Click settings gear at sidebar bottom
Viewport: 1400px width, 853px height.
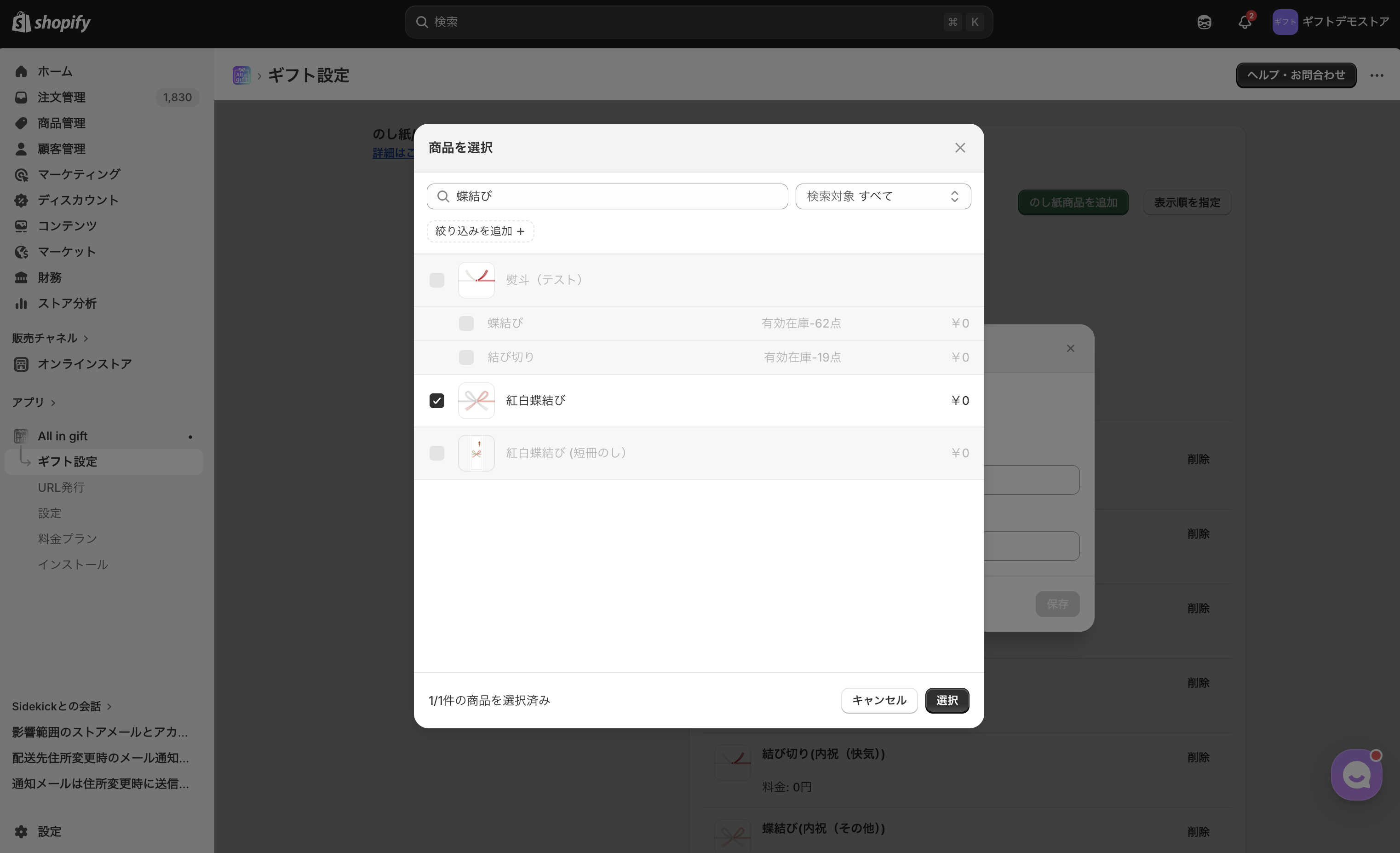tap(21, 831)
